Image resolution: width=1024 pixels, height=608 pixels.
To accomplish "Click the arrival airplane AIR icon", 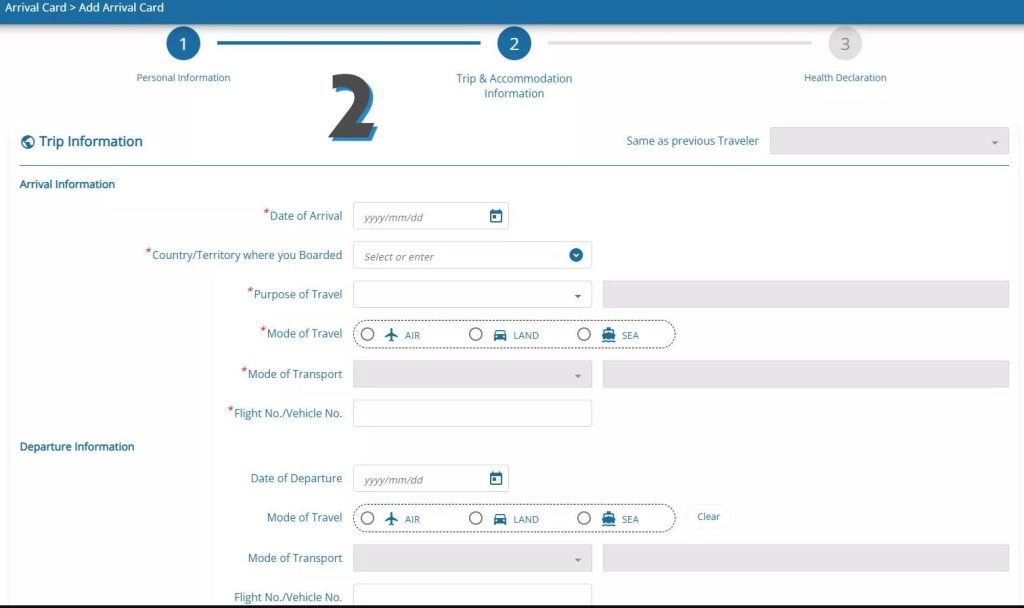I will pos(392,335).
